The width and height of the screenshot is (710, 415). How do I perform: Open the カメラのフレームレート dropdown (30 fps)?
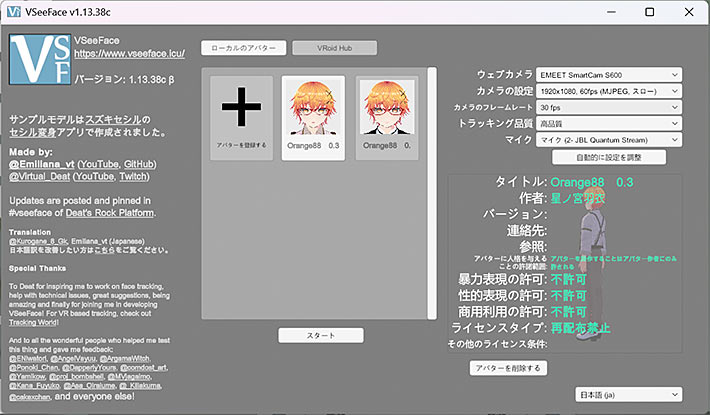tap(609, 107)
